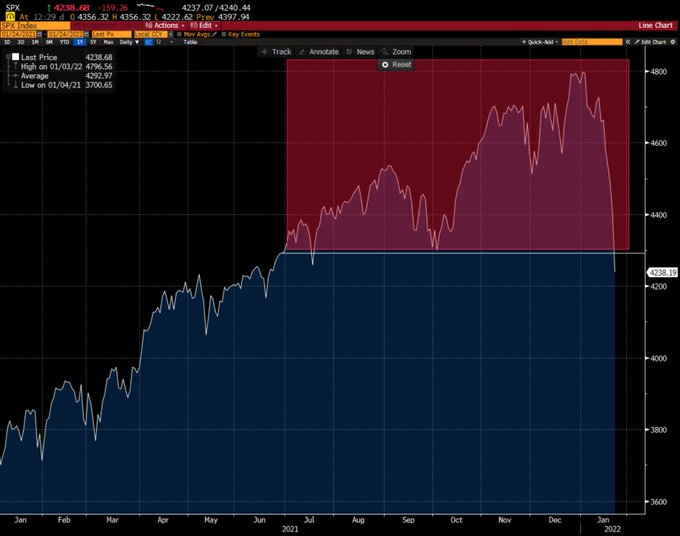Screen dimensions: 680x536
Task: Click the High on 01/03/22 legend row
Action: click(63, 66)
